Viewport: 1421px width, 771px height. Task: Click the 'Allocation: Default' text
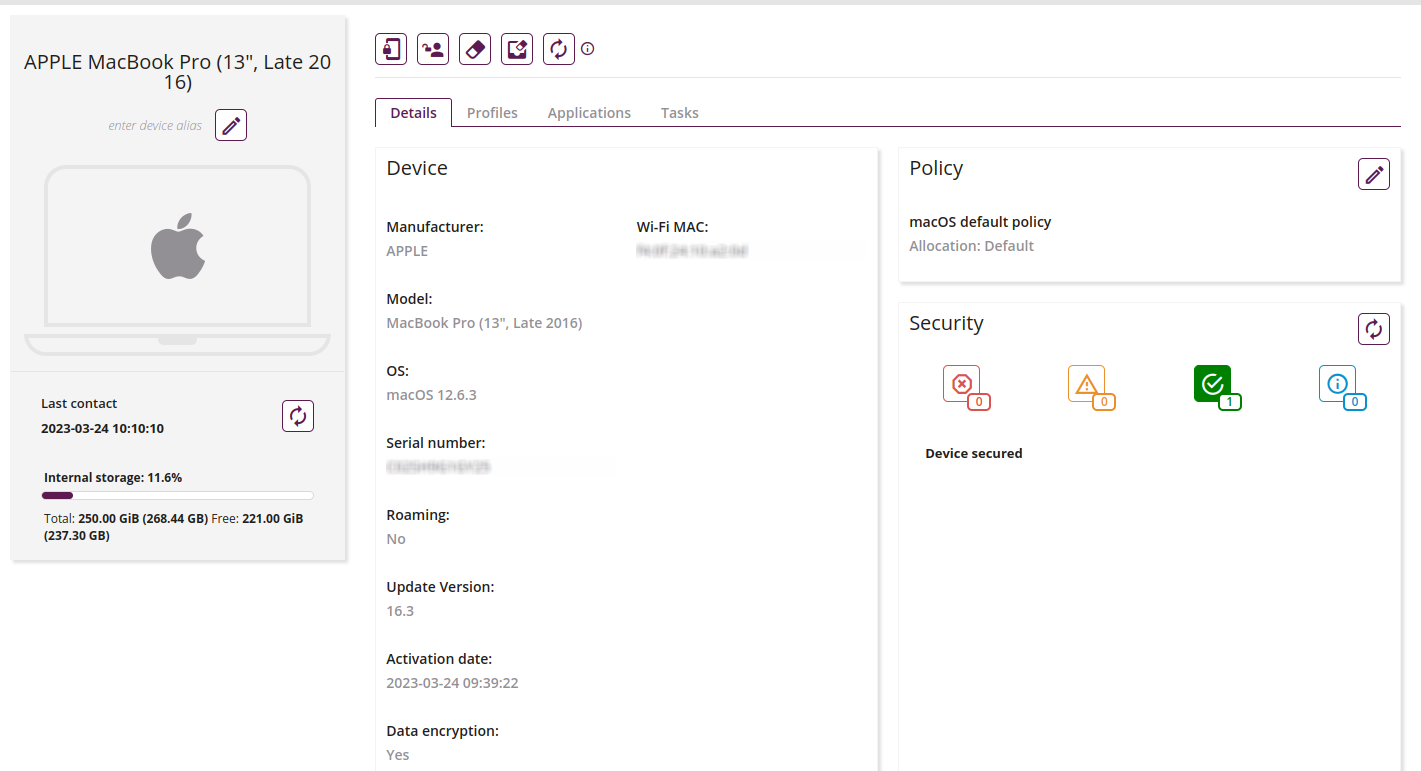pyautogui.click(x=971, y=246)
